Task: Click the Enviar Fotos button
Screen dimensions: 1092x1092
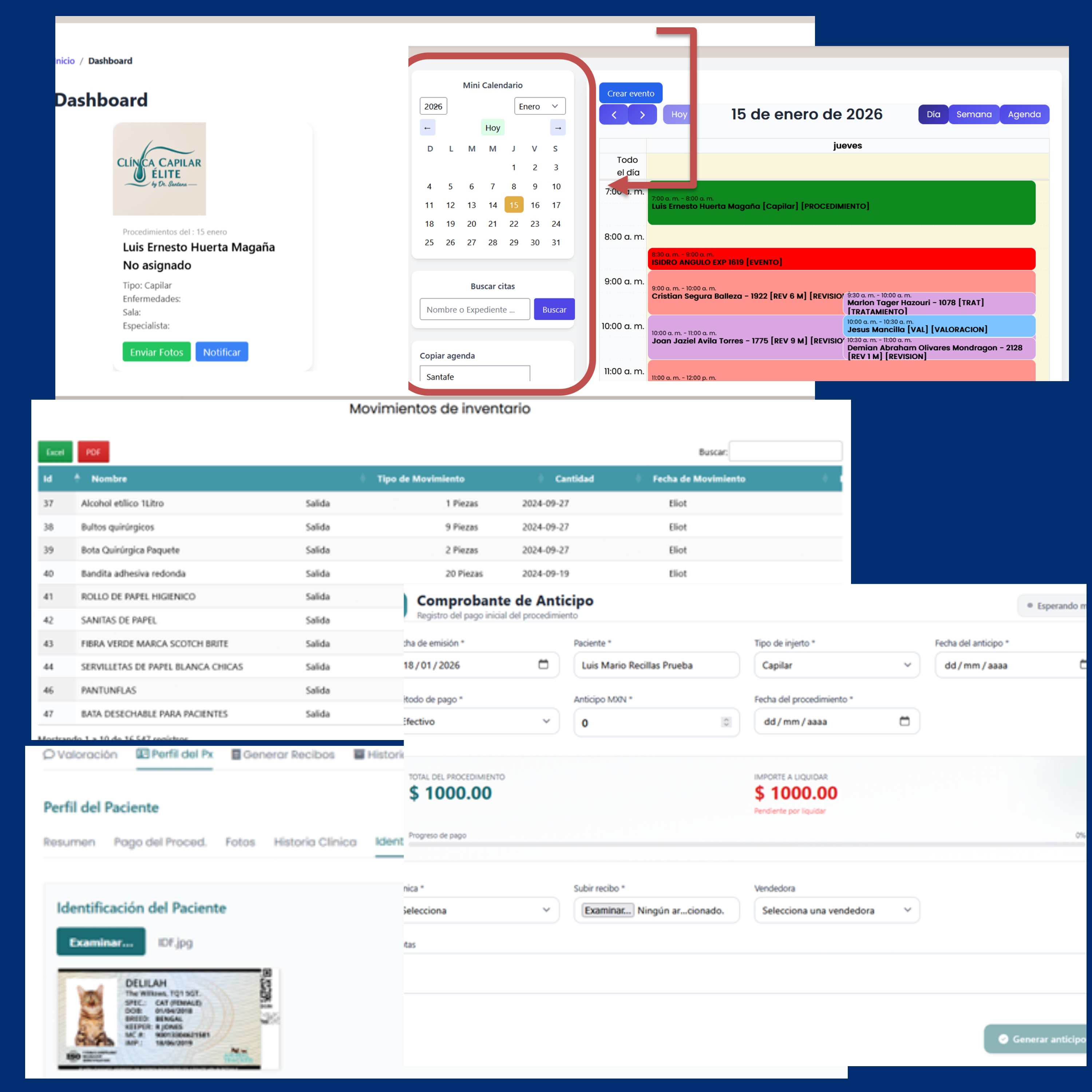Action: click(157, 352)
